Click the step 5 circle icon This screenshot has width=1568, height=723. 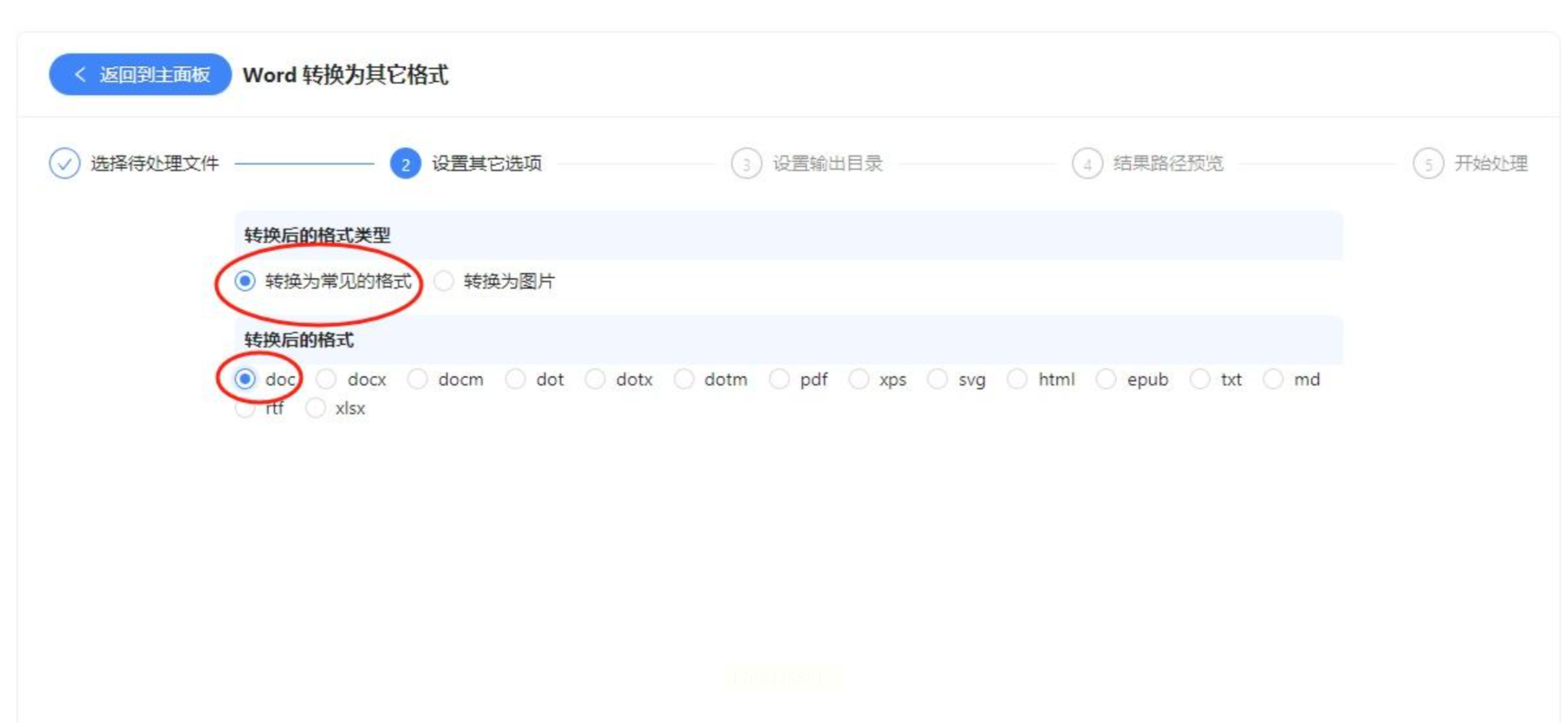pos(1428,163)
